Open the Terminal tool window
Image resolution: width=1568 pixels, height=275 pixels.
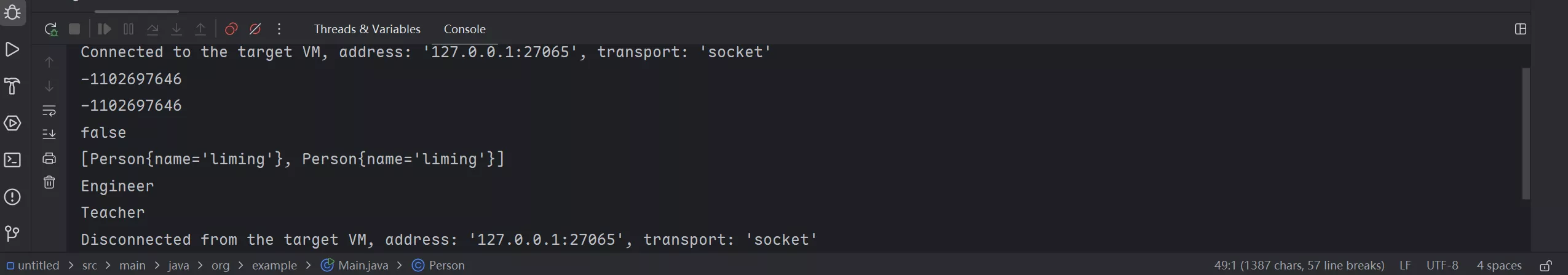(12, 160)
